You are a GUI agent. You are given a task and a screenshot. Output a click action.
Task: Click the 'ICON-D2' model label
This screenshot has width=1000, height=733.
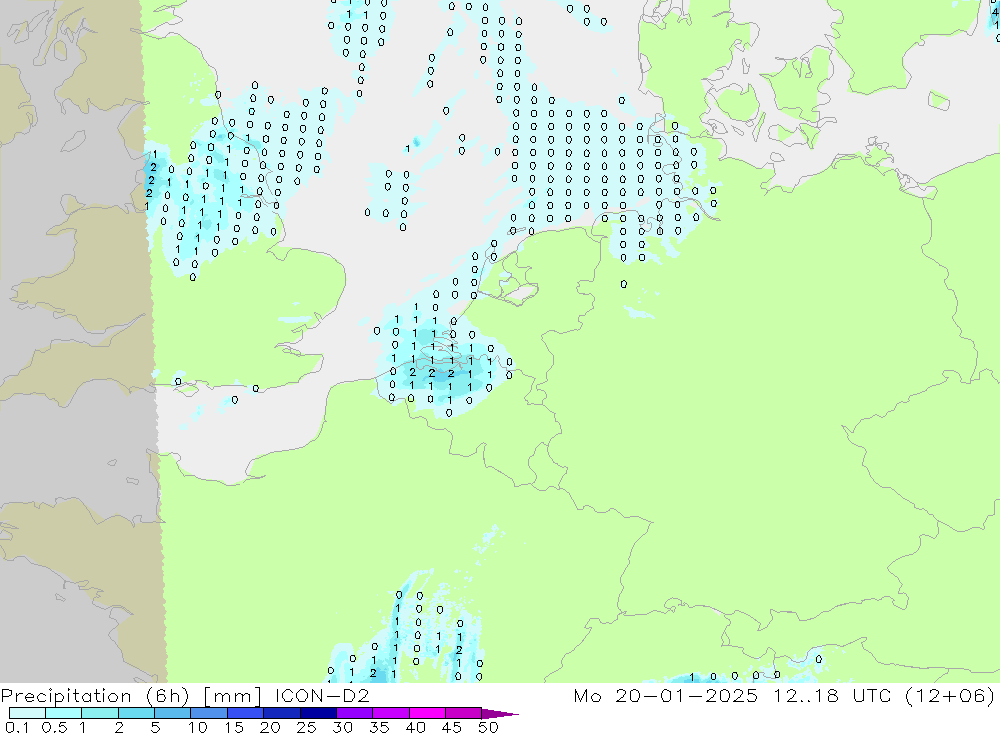[x=322, y=695]
